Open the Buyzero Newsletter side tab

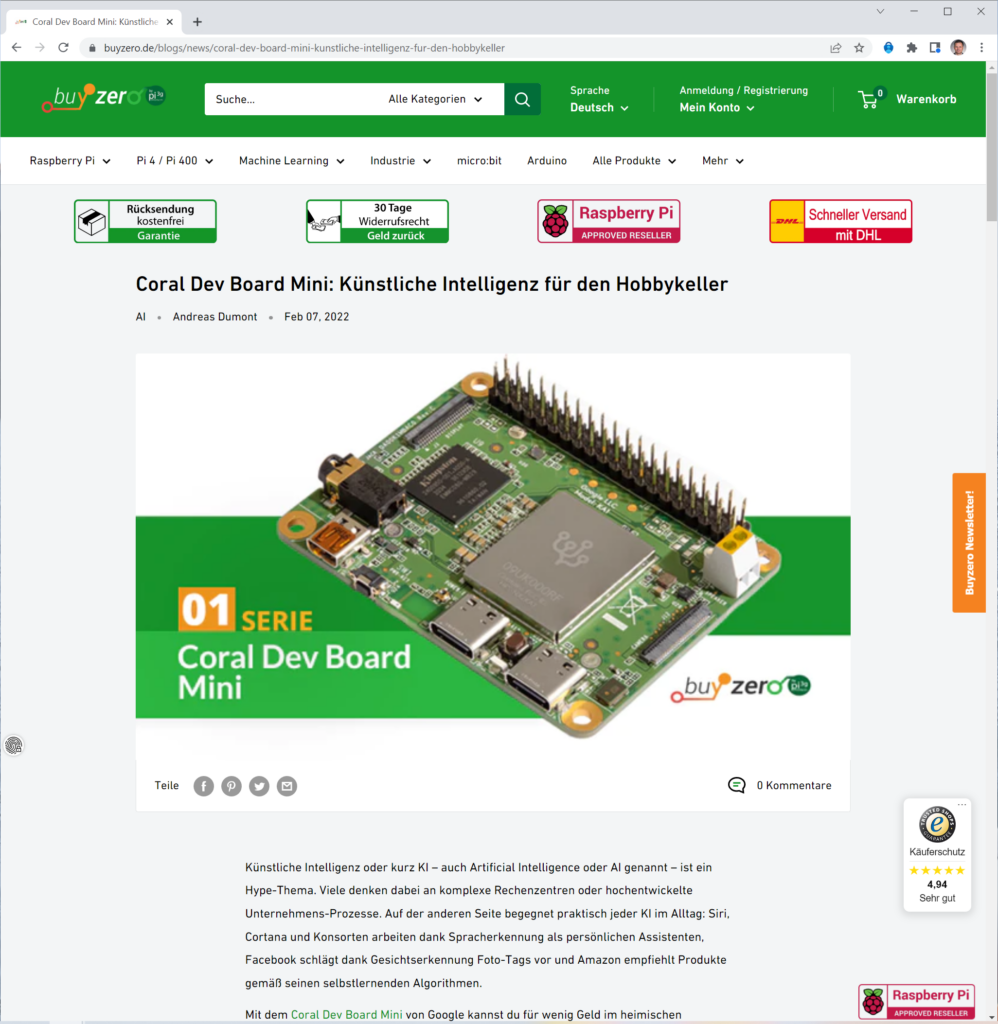[969, 543]
